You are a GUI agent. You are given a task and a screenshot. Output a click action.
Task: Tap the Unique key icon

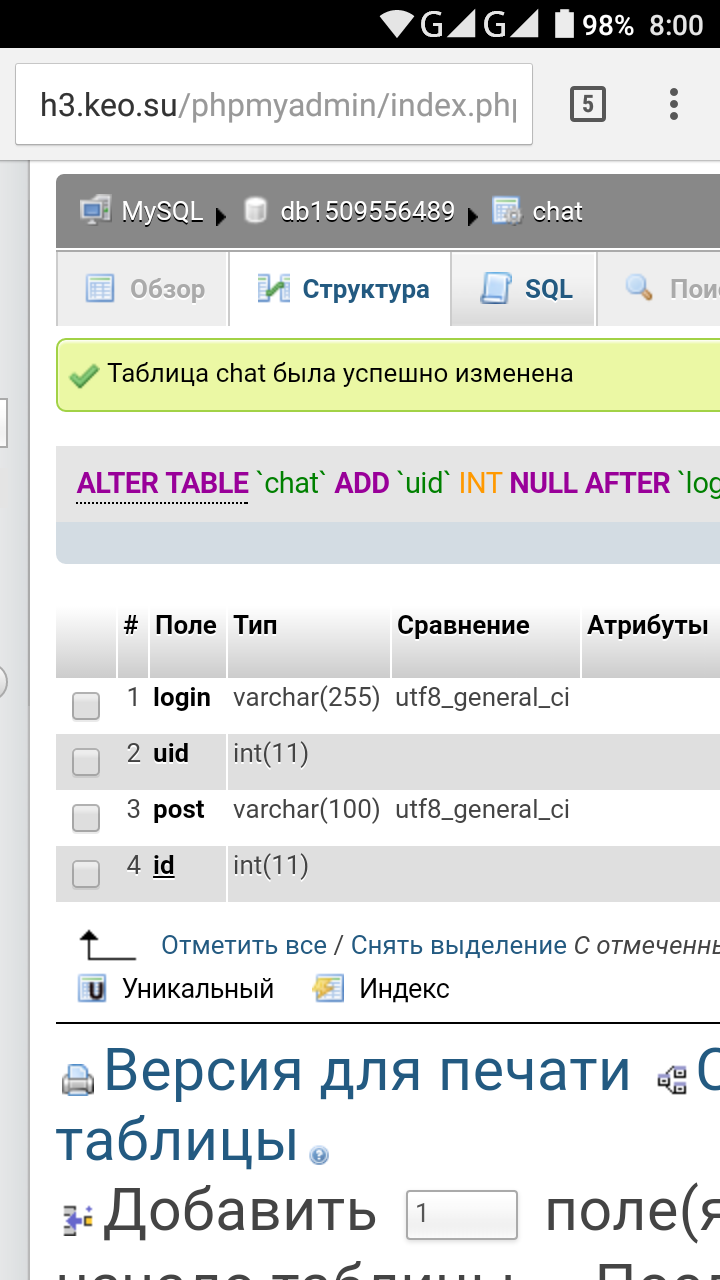click(x=92, y=989)
